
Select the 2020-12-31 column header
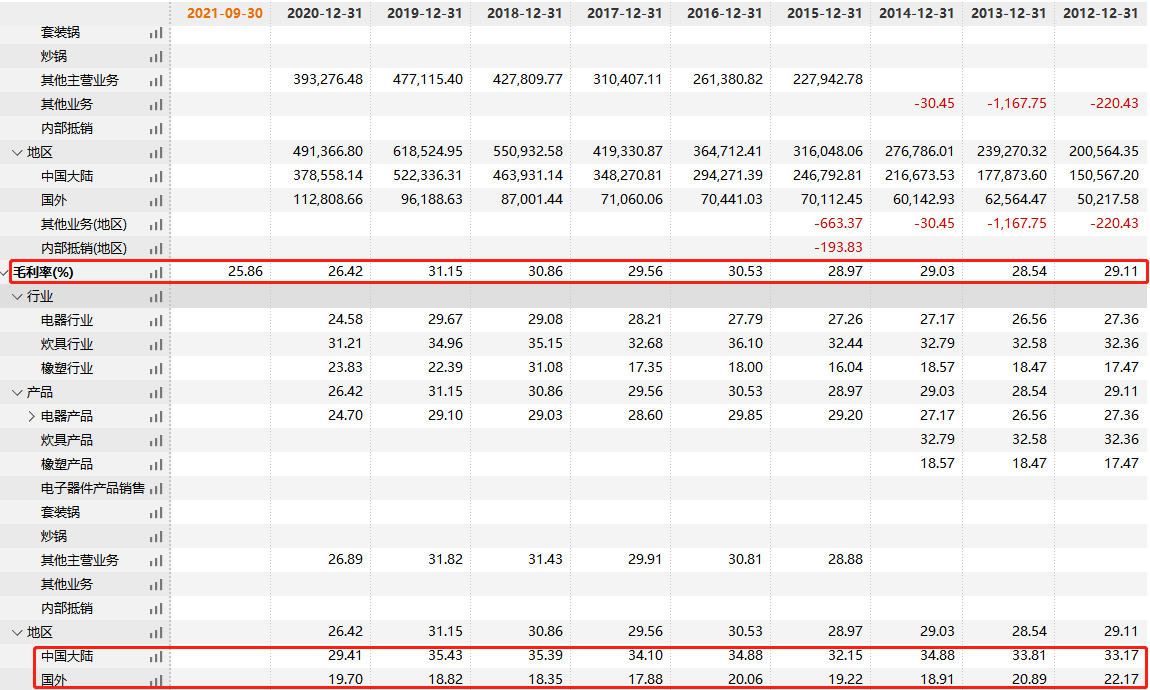(324, 13)
